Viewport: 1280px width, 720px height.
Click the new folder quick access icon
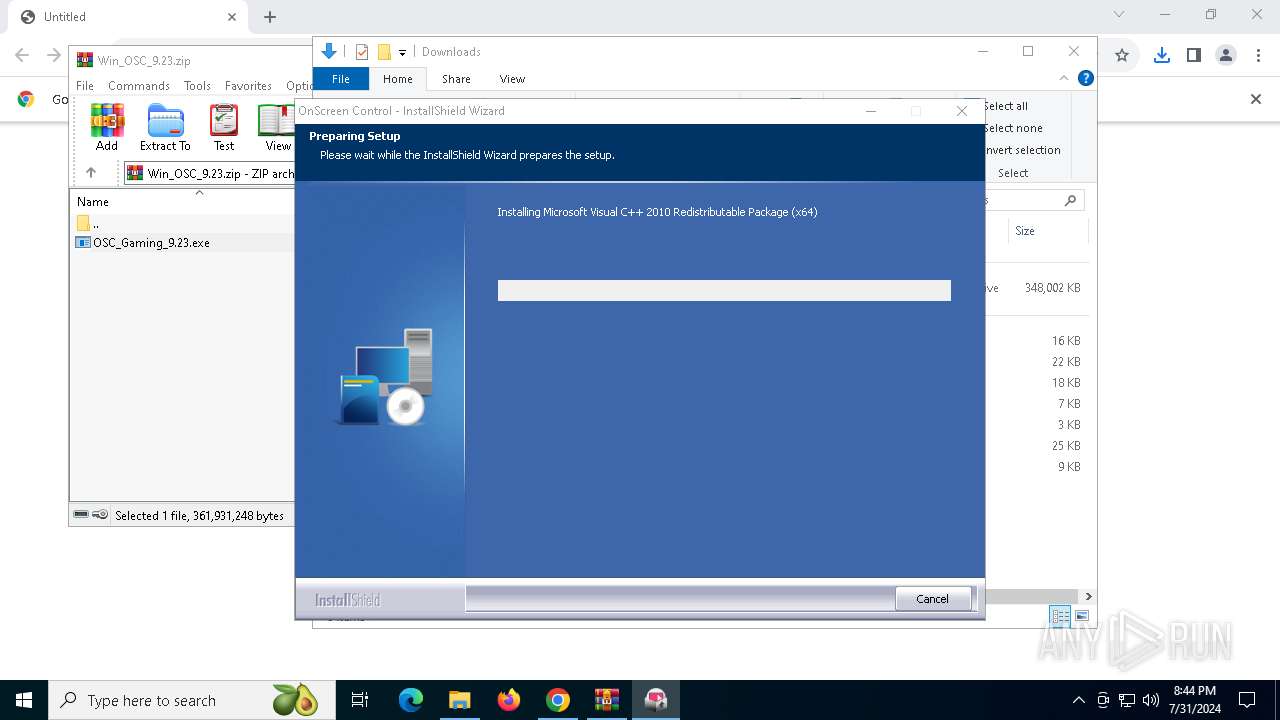coord(384,52)
